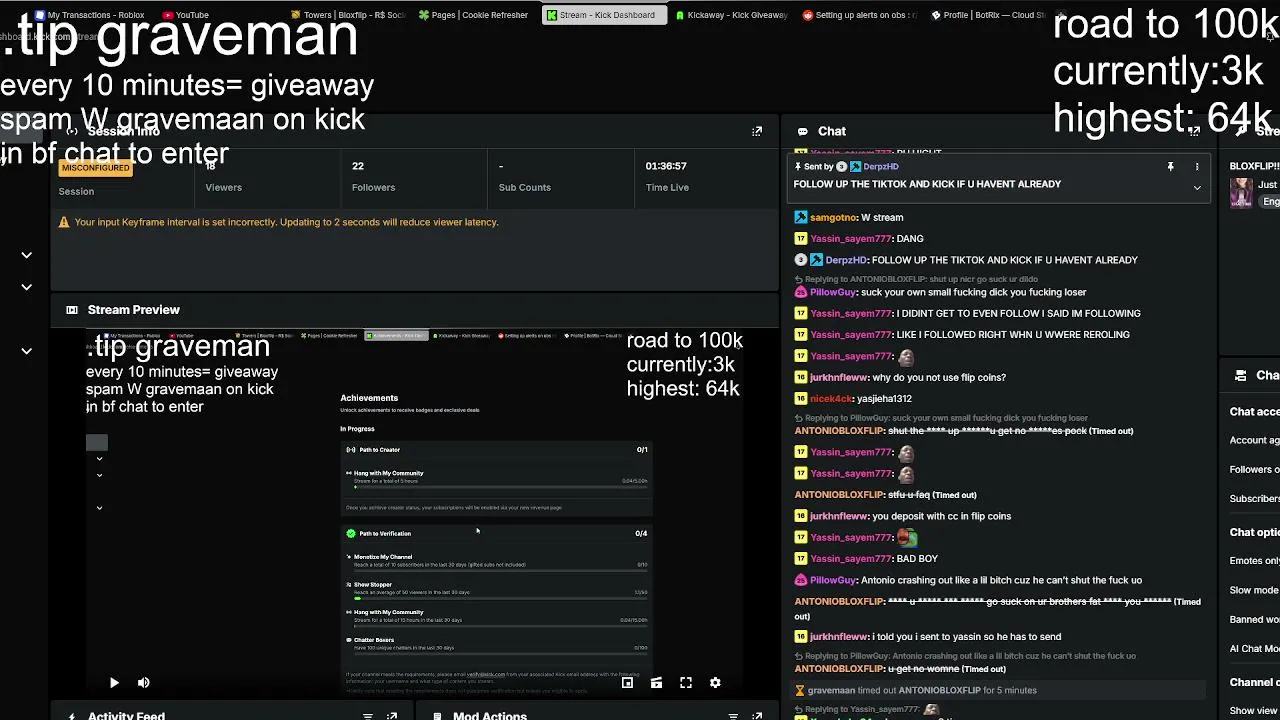Click PillowGuy's pink badge on Antonio message

click(x=801, y=580)
